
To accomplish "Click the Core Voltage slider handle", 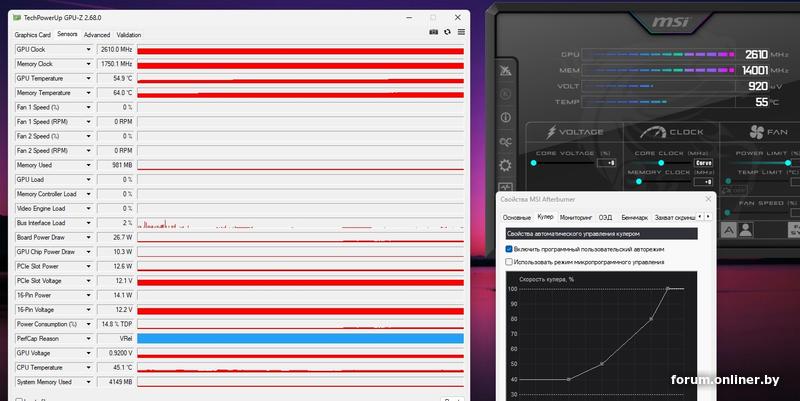I will (x=534, y=162).
